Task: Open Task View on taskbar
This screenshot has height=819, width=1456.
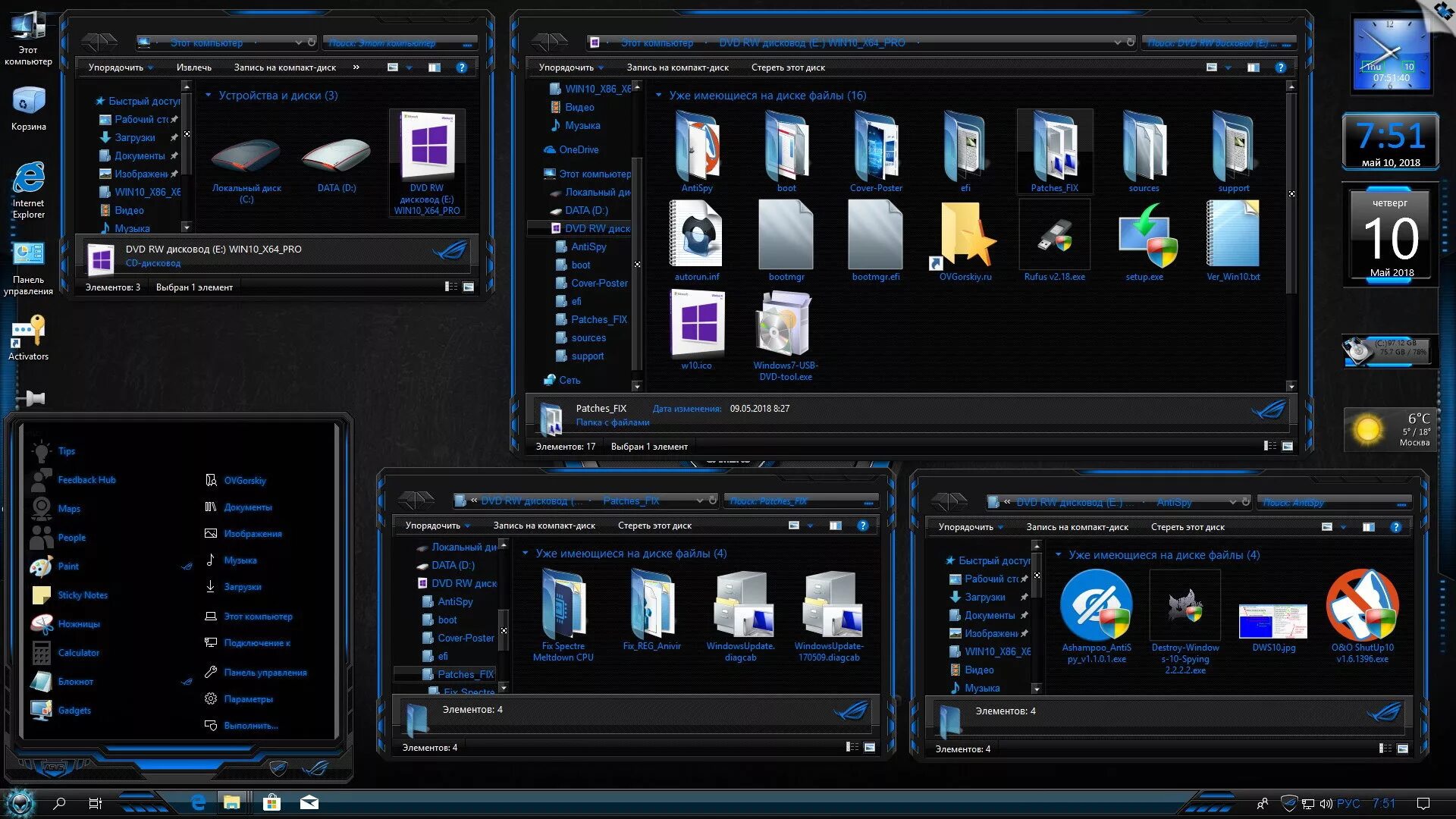Action: point(96,803)
